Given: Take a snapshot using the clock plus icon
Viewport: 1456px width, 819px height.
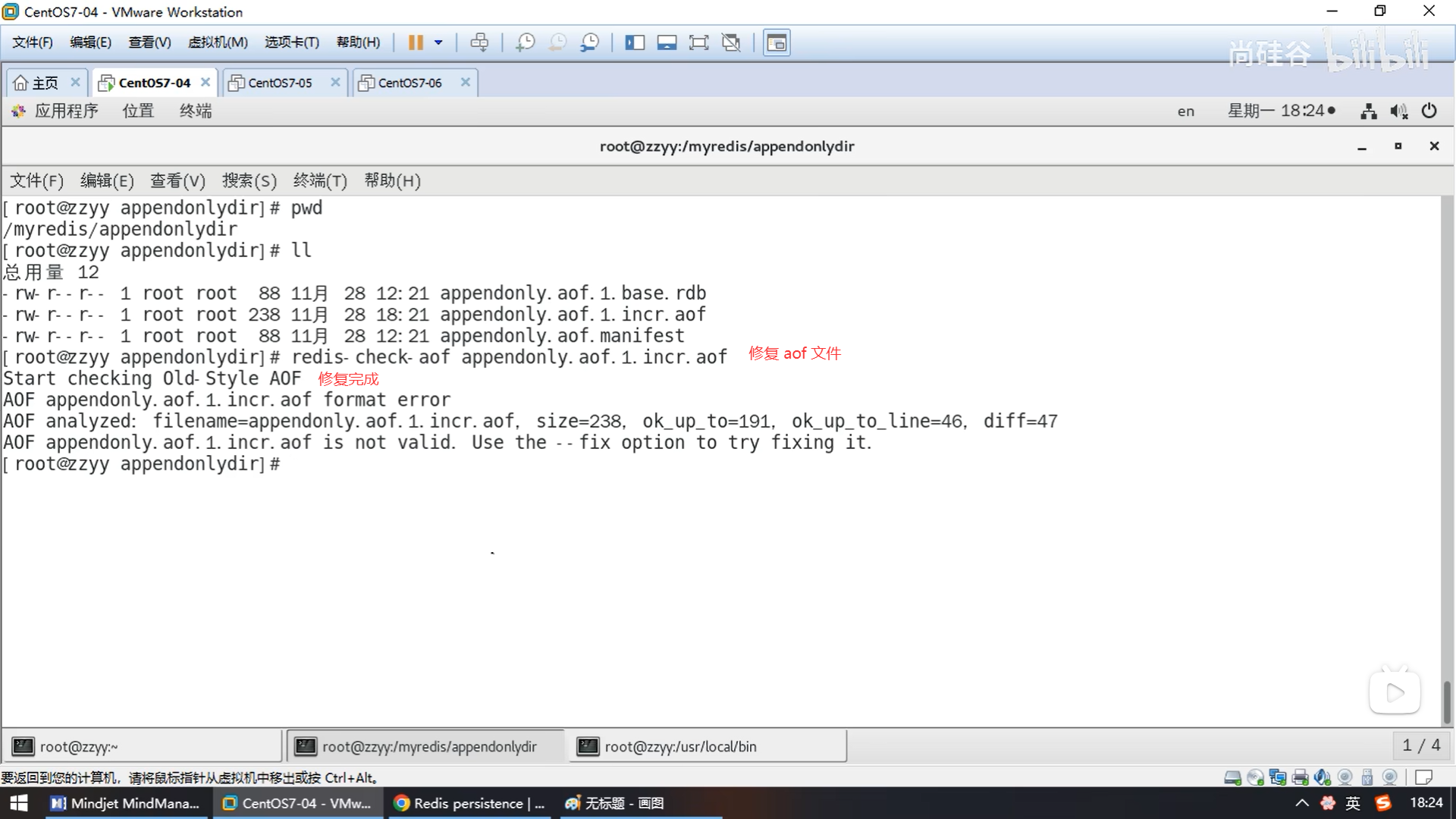Looking at the screenshot, I should tap(525, 42).
